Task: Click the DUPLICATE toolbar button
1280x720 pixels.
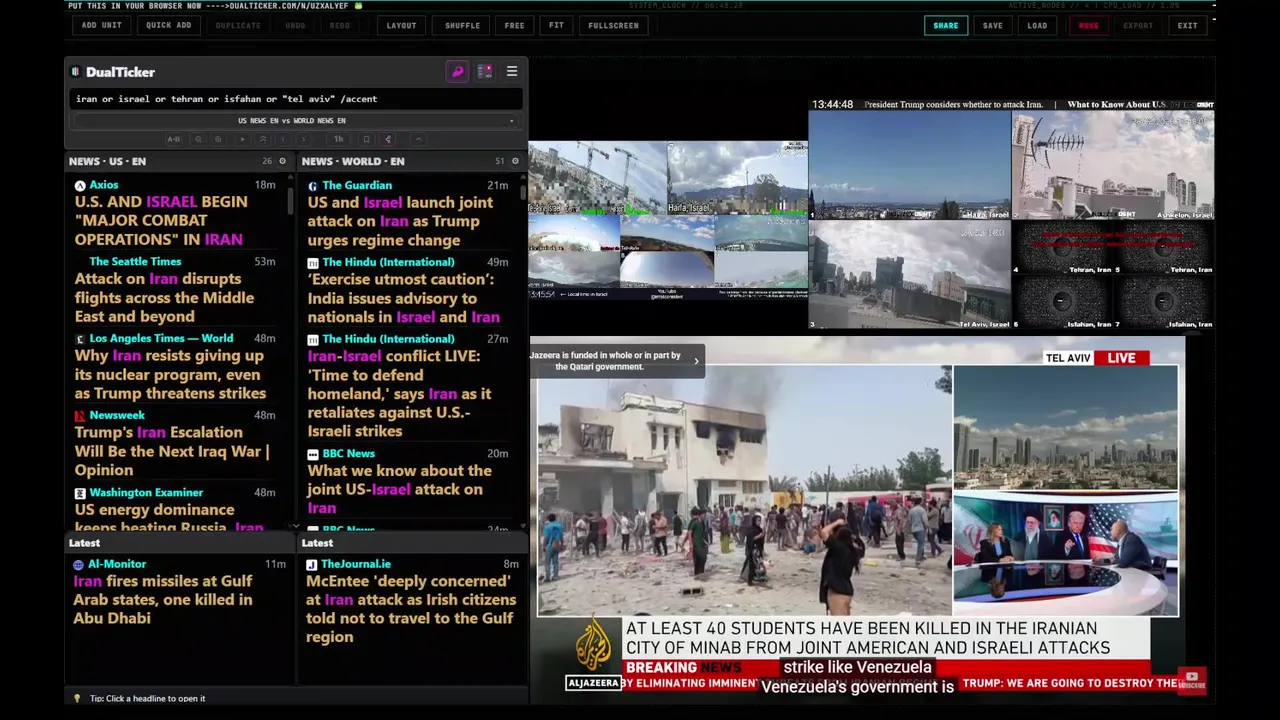Action: tap(238, 25)
